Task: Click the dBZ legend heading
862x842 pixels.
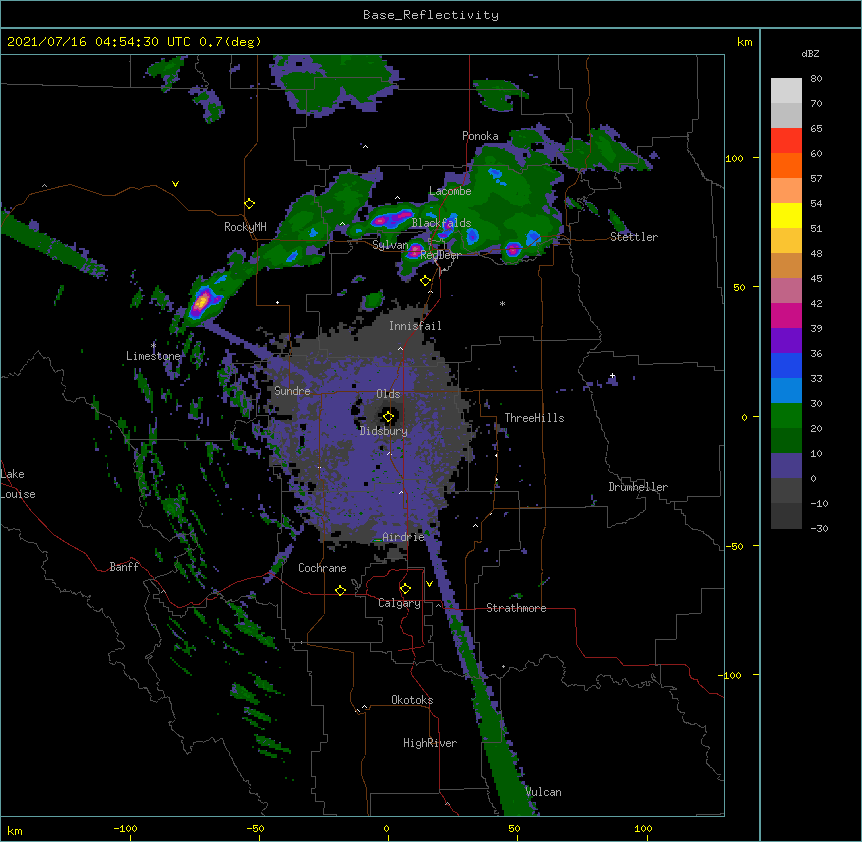Action: pyautogui.click(x=810, y=54)
